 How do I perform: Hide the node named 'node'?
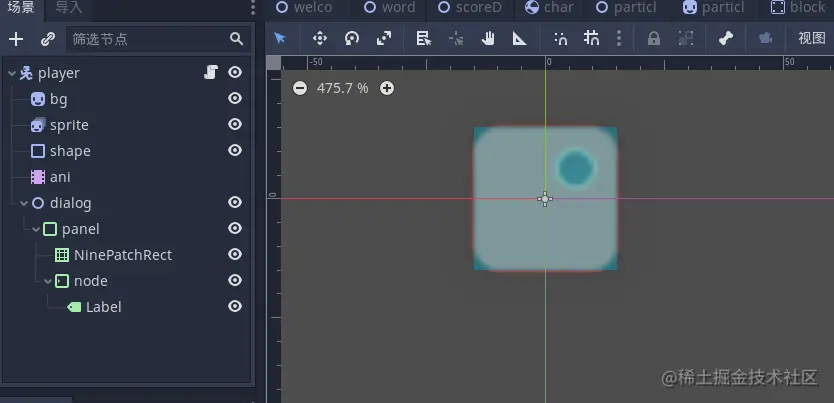tap(235, 281)
